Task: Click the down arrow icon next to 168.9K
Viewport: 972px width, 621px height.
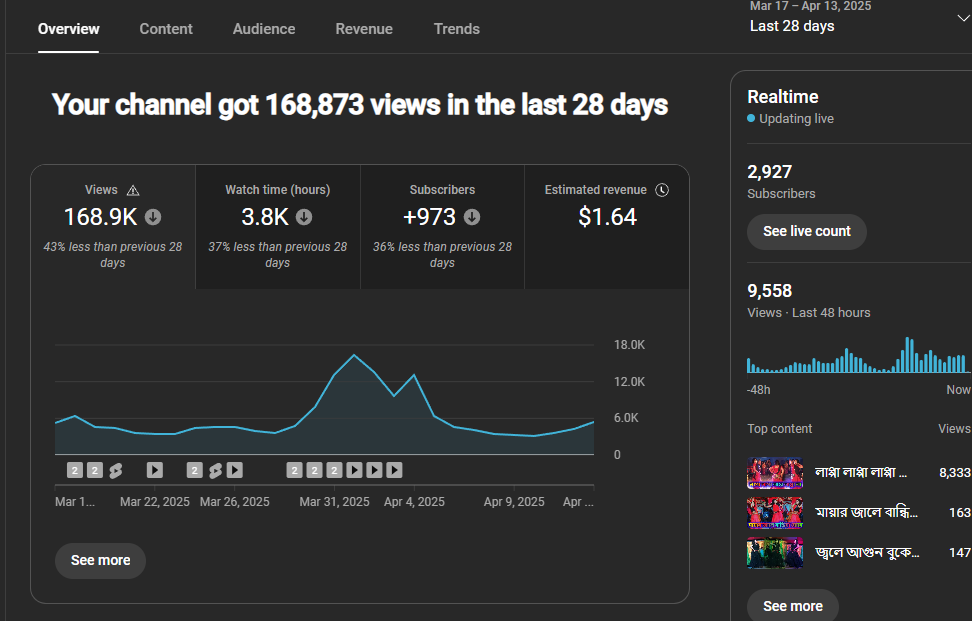Action: click(x=153, y=217)
